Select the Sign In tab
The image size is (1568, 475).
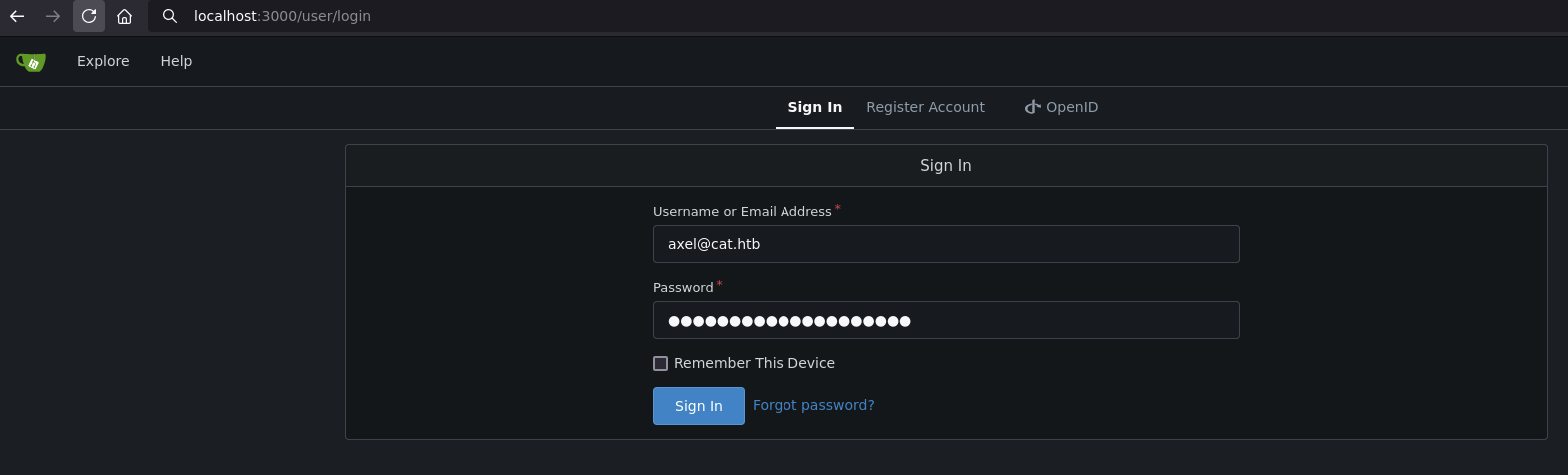(x=814, y=107)
